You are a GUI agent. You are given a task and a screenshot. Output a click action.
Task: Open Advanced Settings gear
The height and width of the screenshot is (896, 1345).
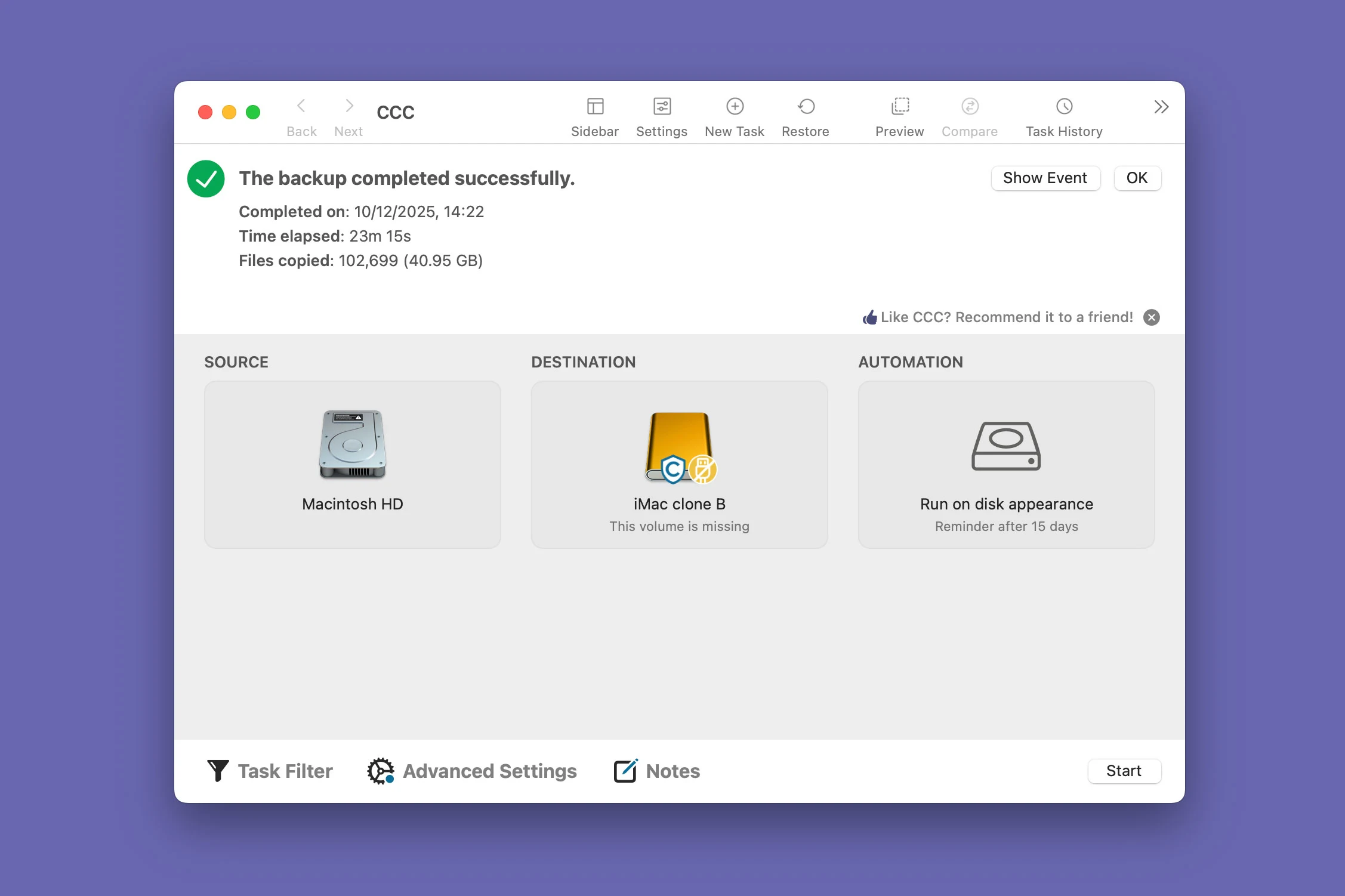(x=472, y=771)
